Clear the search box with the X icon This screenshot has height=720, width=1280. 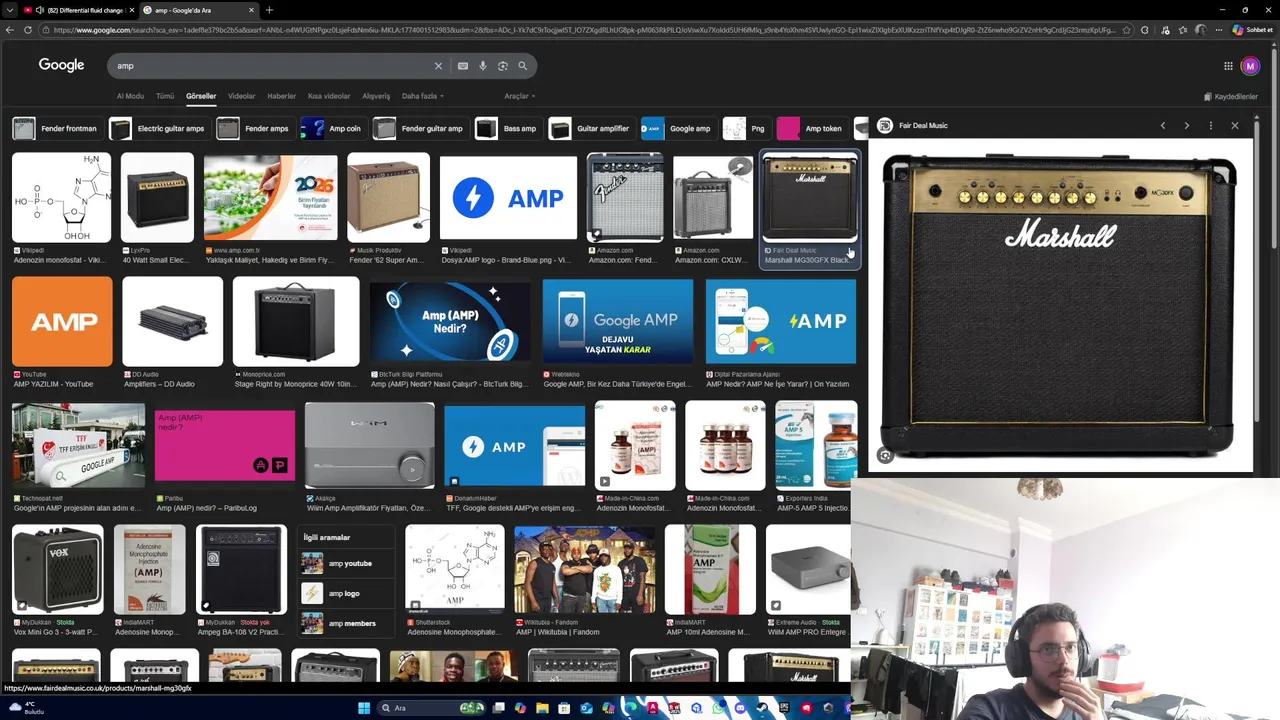point(437,66)
